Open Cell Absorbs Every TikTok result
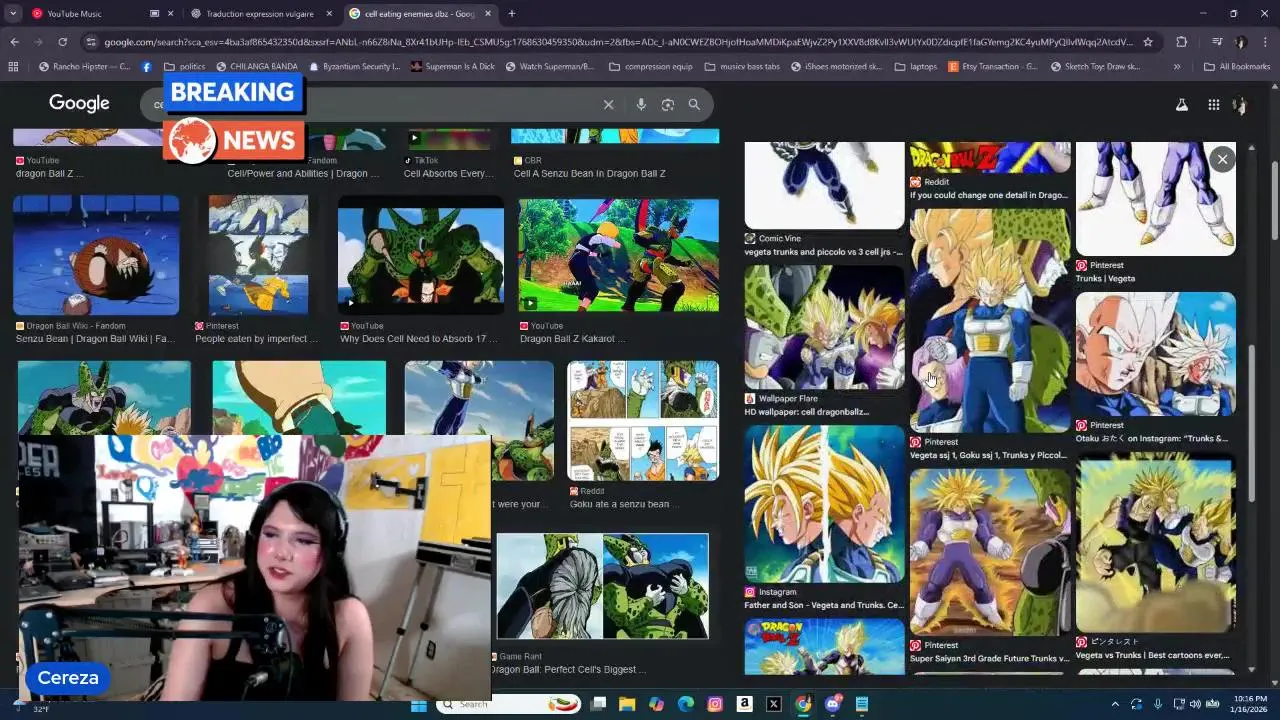The height and width of the screenshot is (720, 1280). click(x=449, y=173)
